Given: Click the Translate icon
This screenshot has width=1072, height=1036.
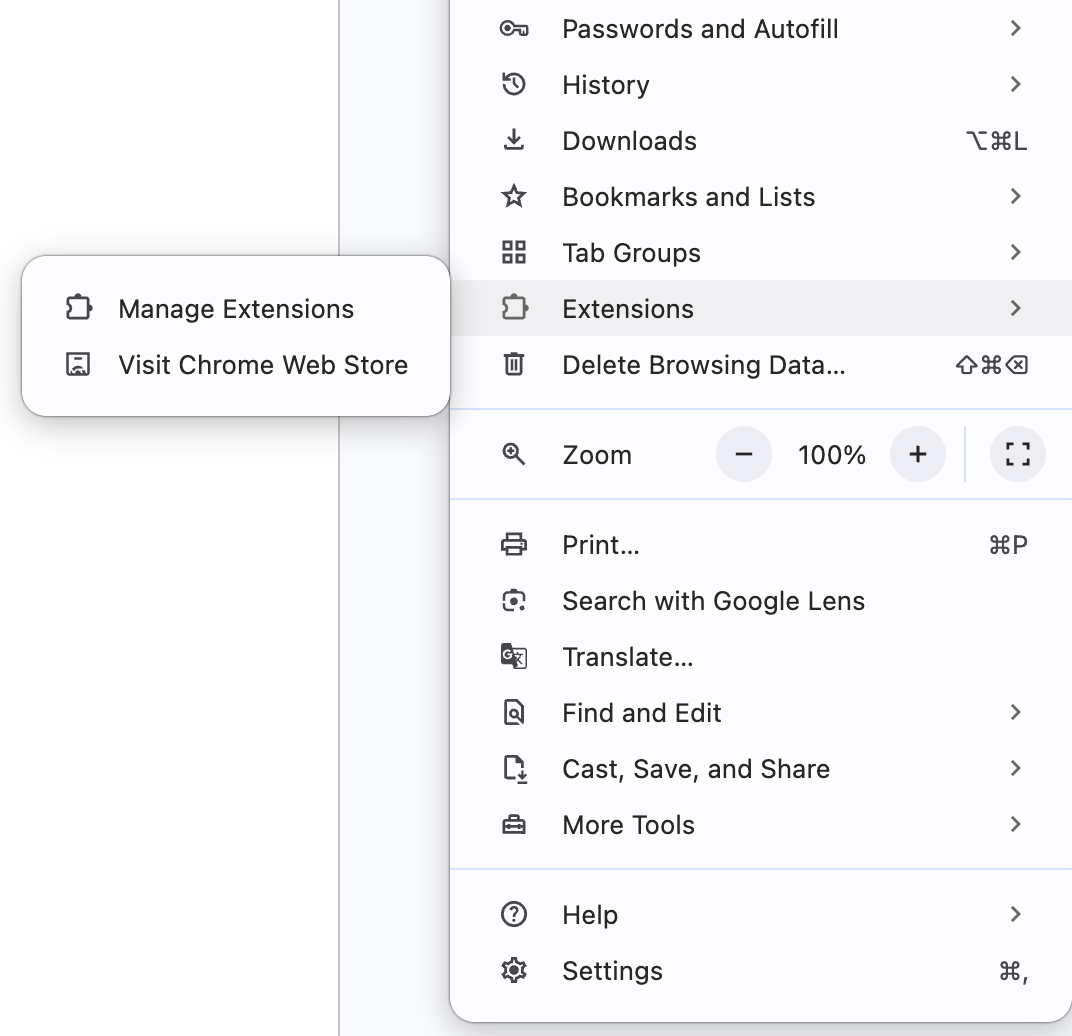Looking at the screenshot, I should tap(513, 657).
